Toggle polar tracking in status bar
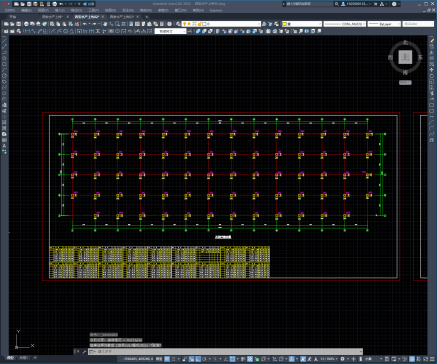Screen dimensions: 437x364 (x=204, y=359)
